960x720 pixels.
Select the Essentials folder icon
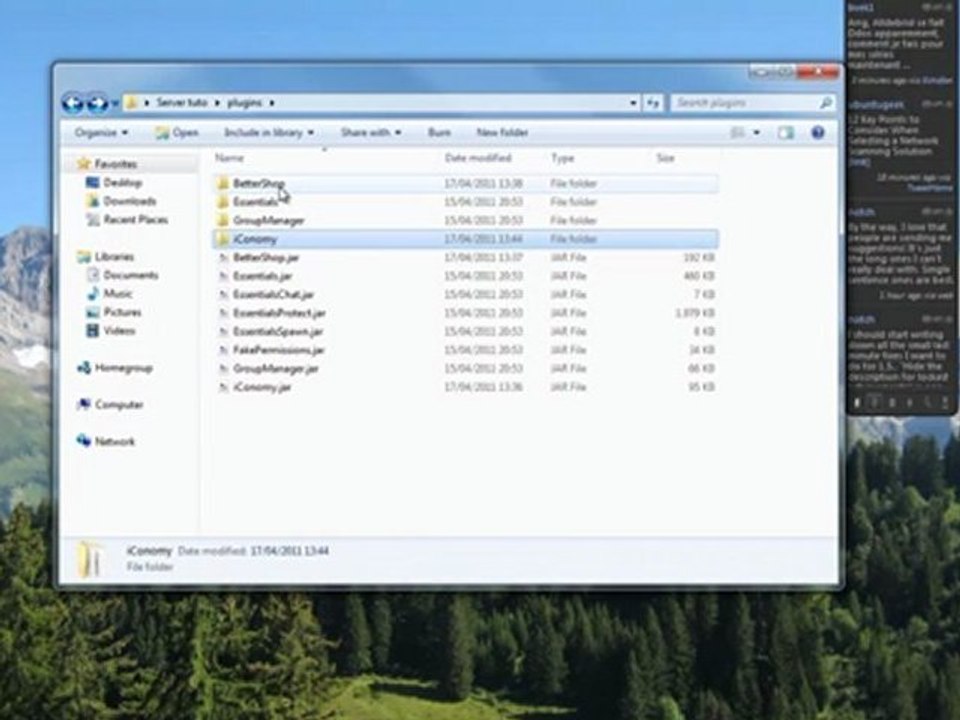(223, 201)
